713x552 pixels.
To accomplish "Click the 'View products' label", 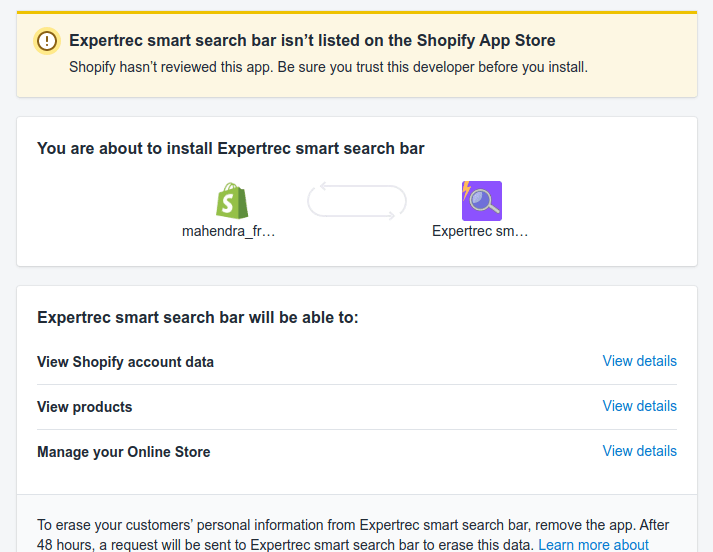I will (x=85, y=407).
